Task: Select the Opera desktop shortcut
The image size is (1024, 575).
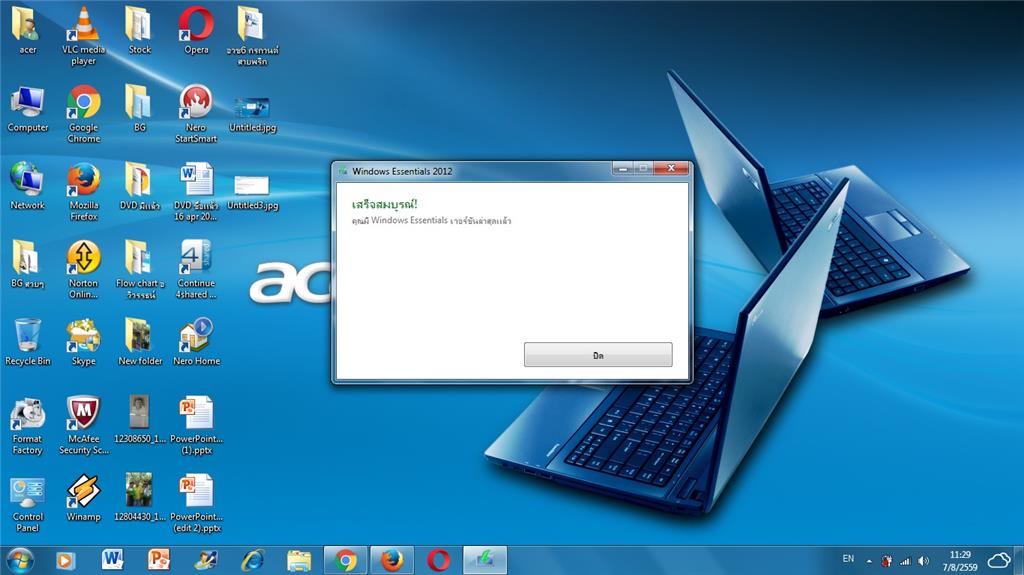Action: point(196,31)
